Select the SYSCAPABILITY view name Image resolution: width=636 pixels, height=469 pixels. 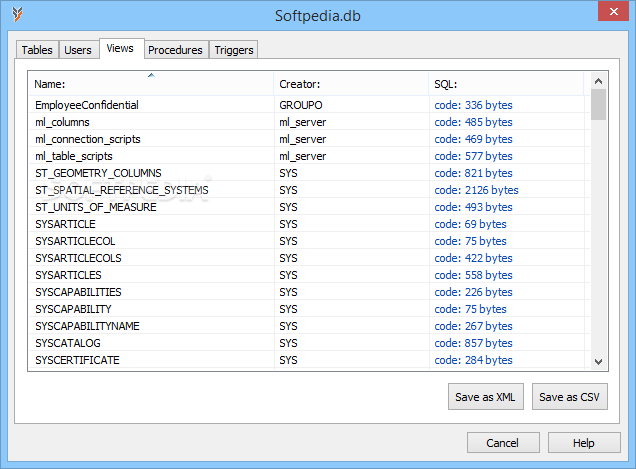click(x=73, y=310)
